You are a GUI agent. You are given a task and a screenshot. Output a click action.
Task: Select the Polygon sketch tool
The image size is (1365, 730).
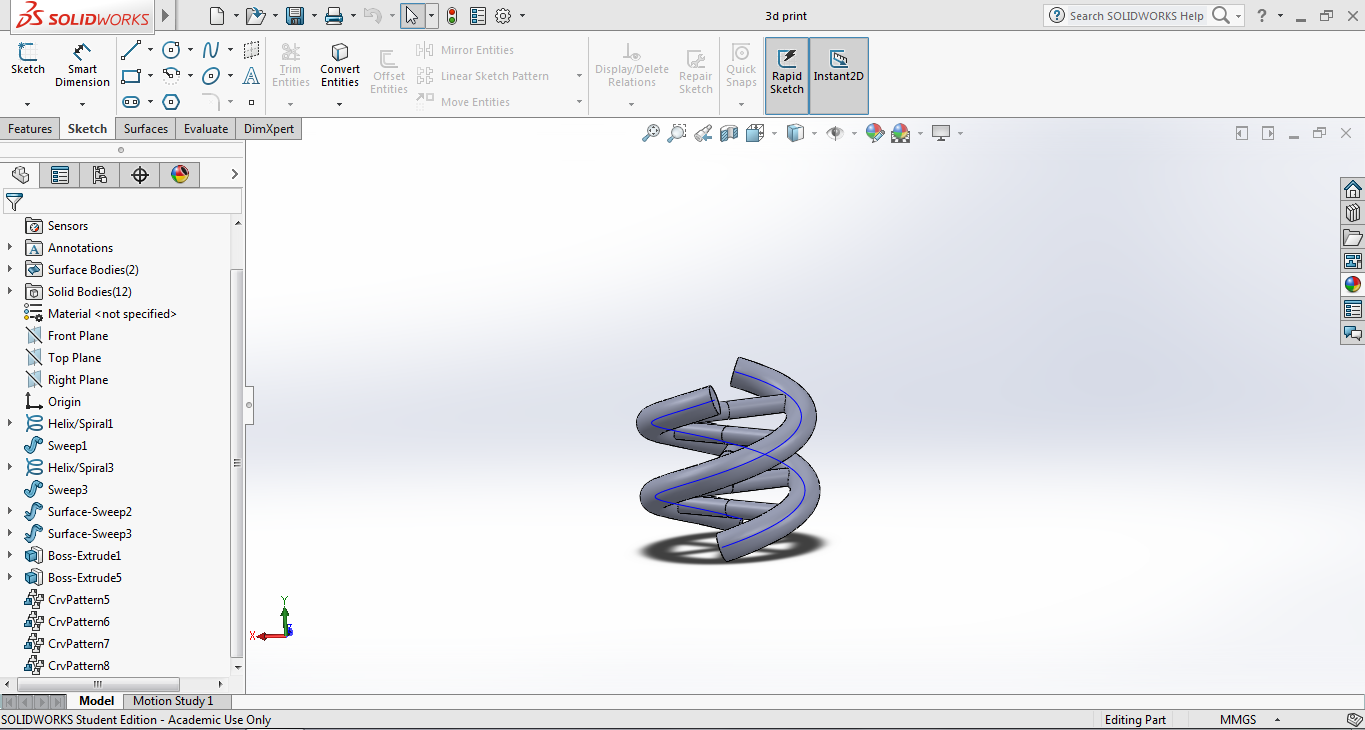click(x=171, y=102)
